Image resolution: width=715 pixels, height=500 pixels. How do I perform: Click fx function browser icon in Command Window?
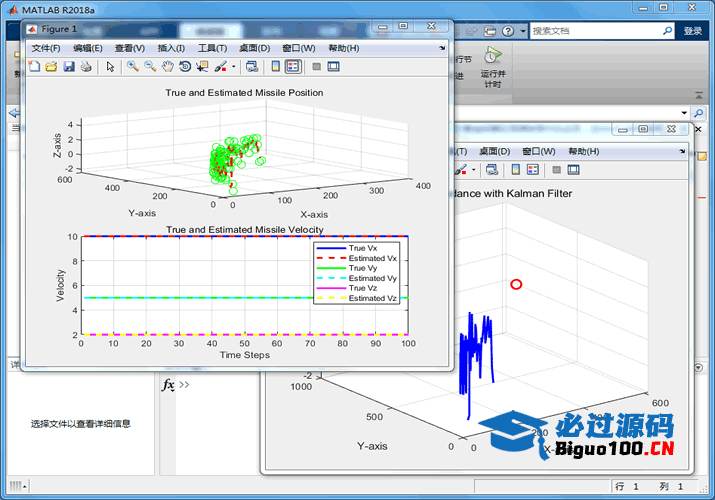point(168,385)
